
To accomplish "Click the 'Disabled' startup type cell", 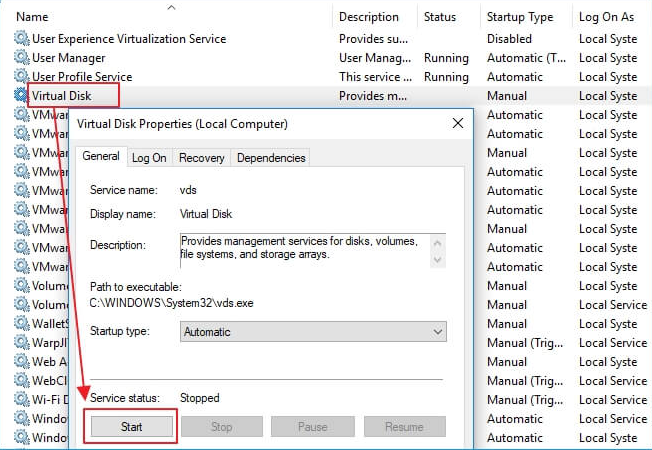I will [x=509, y=39].
